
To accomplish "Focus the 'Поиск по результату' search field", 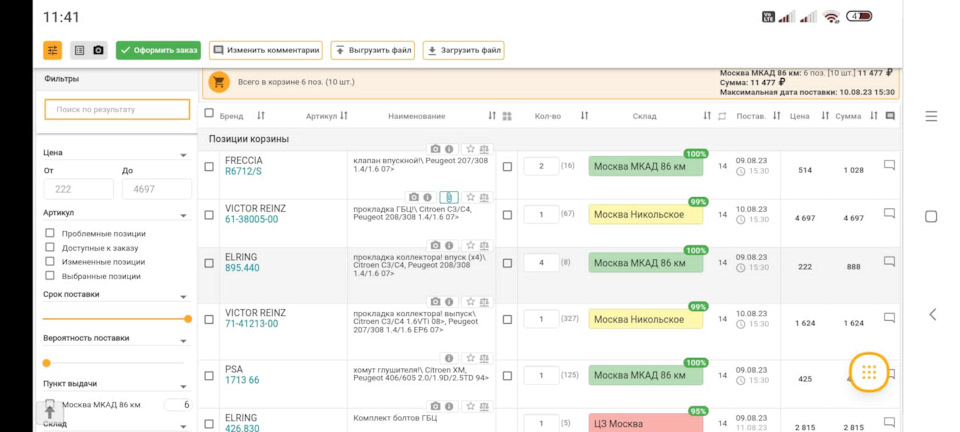I will point(117,110).
